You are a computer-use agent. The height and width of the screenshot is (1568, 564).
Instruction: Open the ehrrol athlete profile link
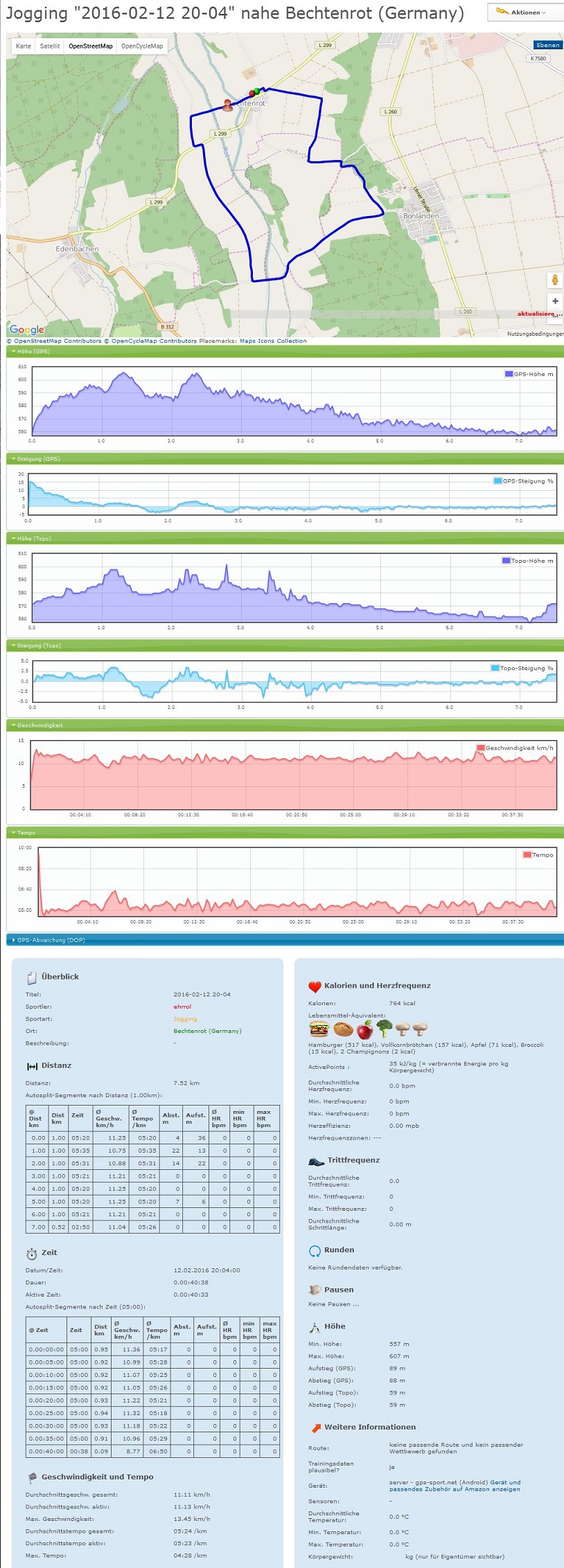tap(182, 1007)
